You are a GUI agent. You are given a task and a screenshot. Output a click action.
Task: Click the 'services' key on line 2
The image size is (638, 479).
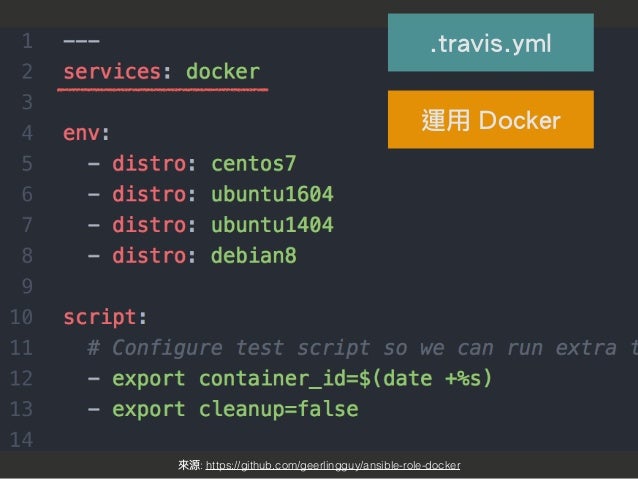[x=112, y=72]
